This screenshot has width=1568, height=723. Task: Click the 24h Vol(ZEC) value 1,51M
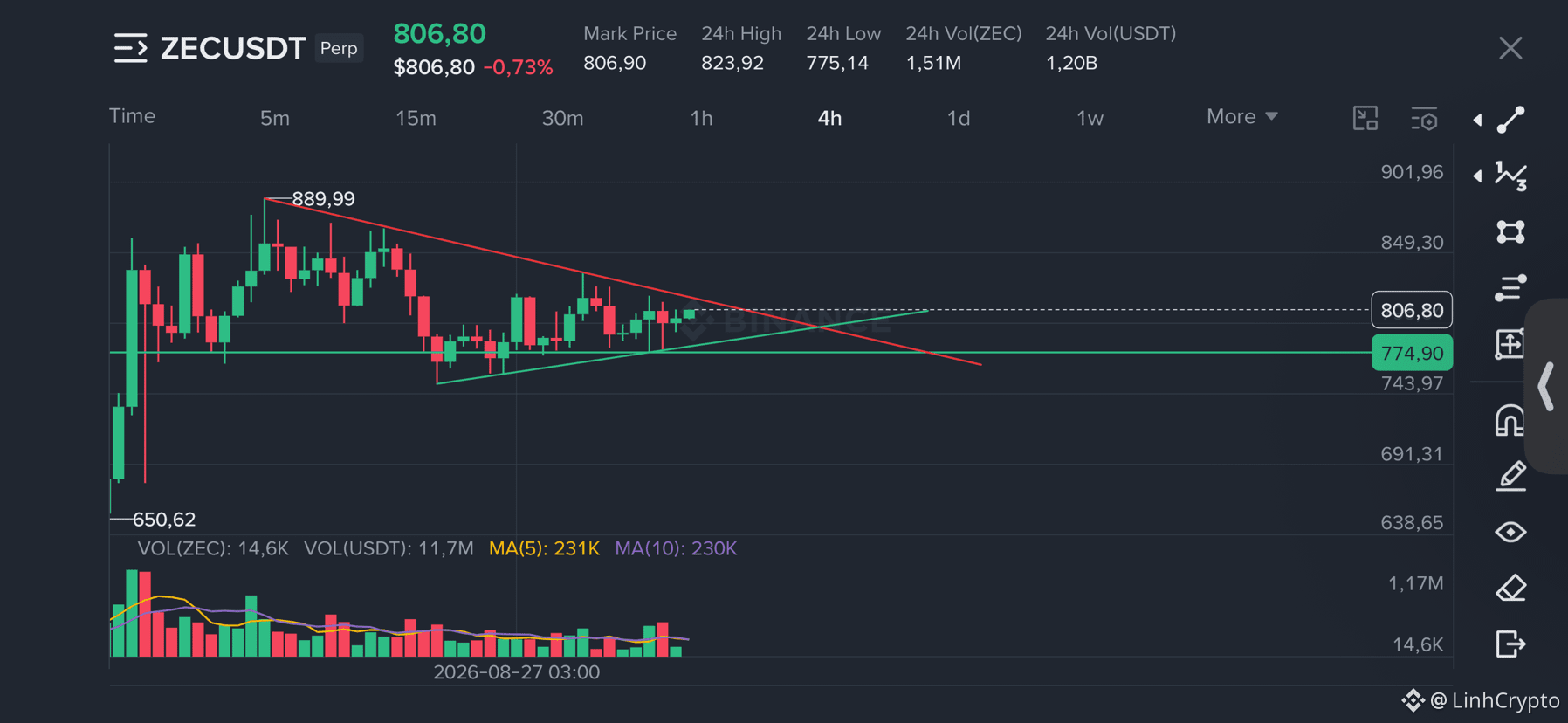pos(933,63)
